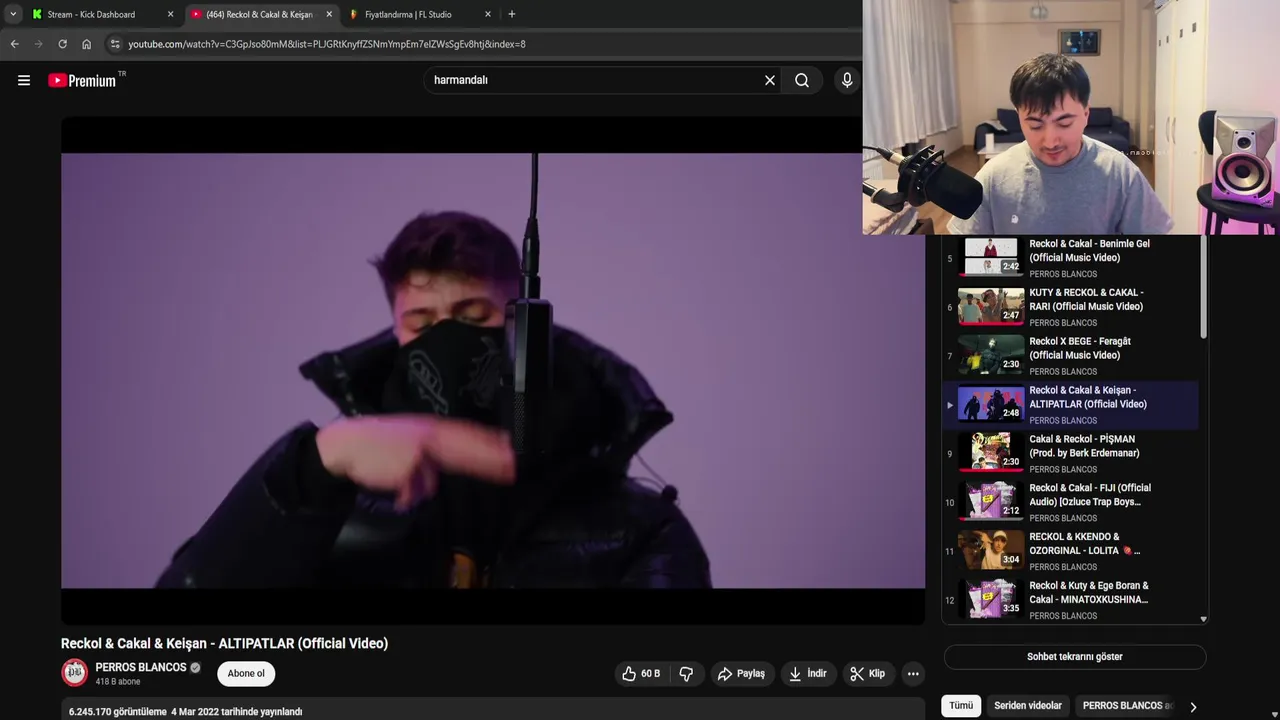Select the Seriden videolar filter chip
The height and width of the screenshot is (720, 1280).
(x=1028, y=706)
